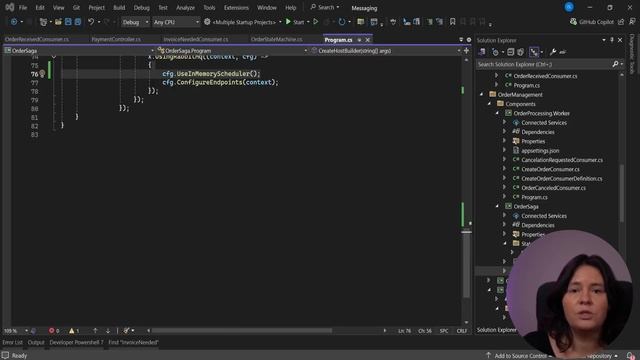The image size is (640, 360).
Task: Toggle auto-hide pin on Solution Explorer
Action: pos(612,40)
